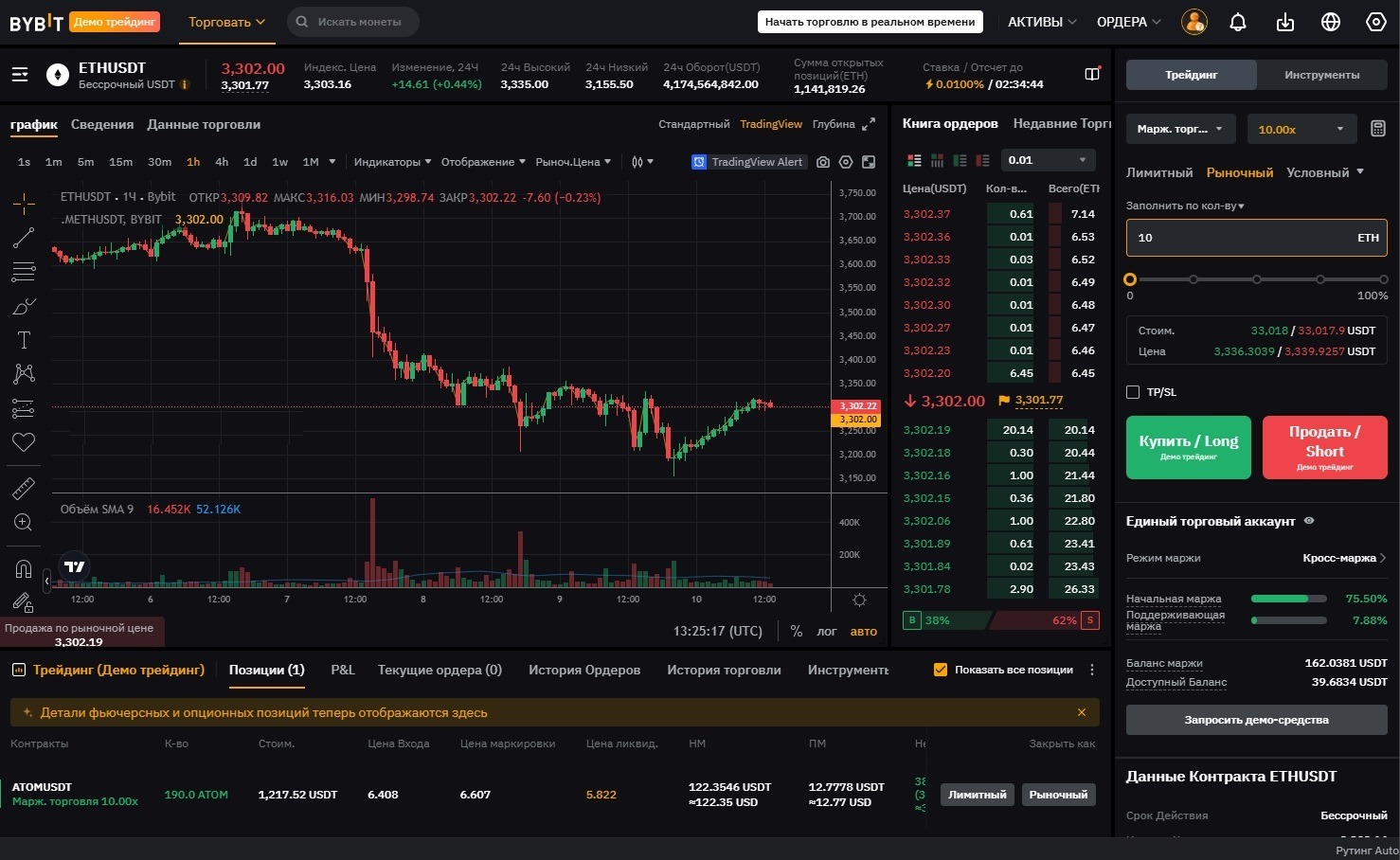Open the Индикаторы dropdown
The width and height of the screenshot is (1400, 860).
click(x=392, y=162)
